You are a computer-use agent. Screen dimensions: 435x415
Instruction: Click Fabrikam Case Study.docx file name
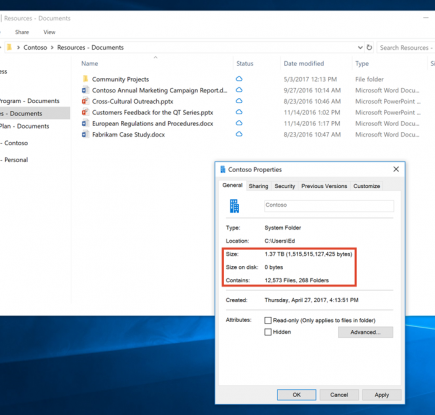pyautogui.click(x=128, y=135)
